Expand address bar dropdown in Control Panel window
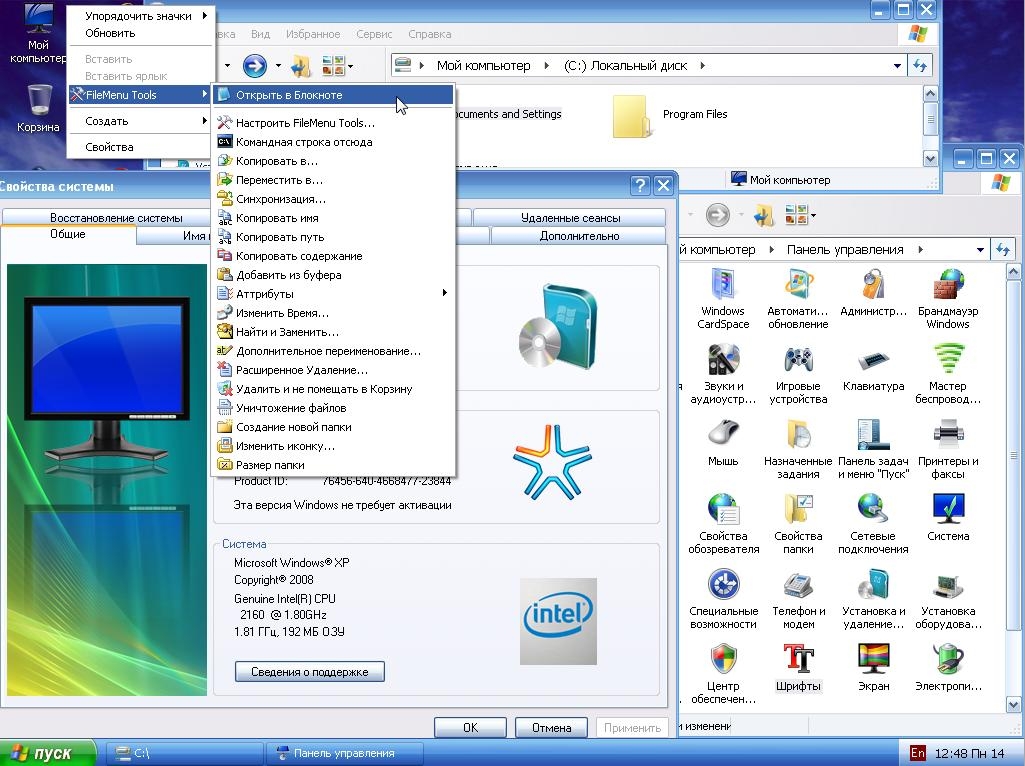Image resolution: width=1025 pixels, height=766 pixels. point(980,250)
